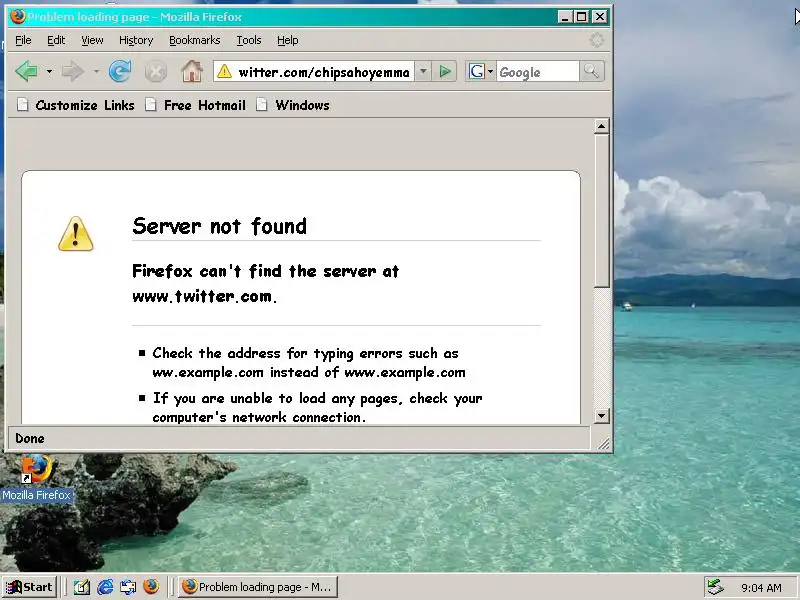Click the warning site icon in address bar

(224, 72)
